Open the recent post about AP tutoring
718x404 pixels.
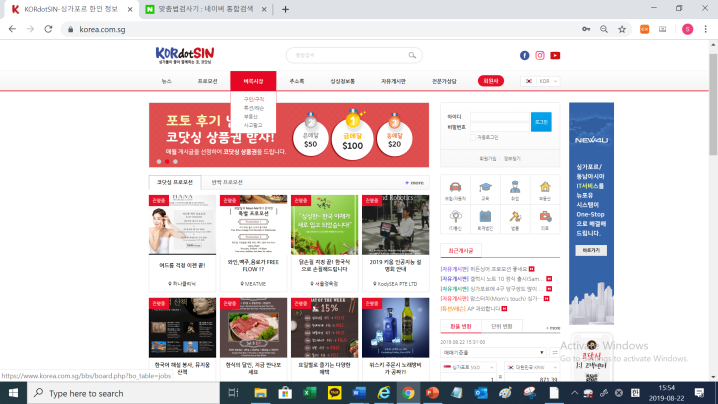(474, 309)
